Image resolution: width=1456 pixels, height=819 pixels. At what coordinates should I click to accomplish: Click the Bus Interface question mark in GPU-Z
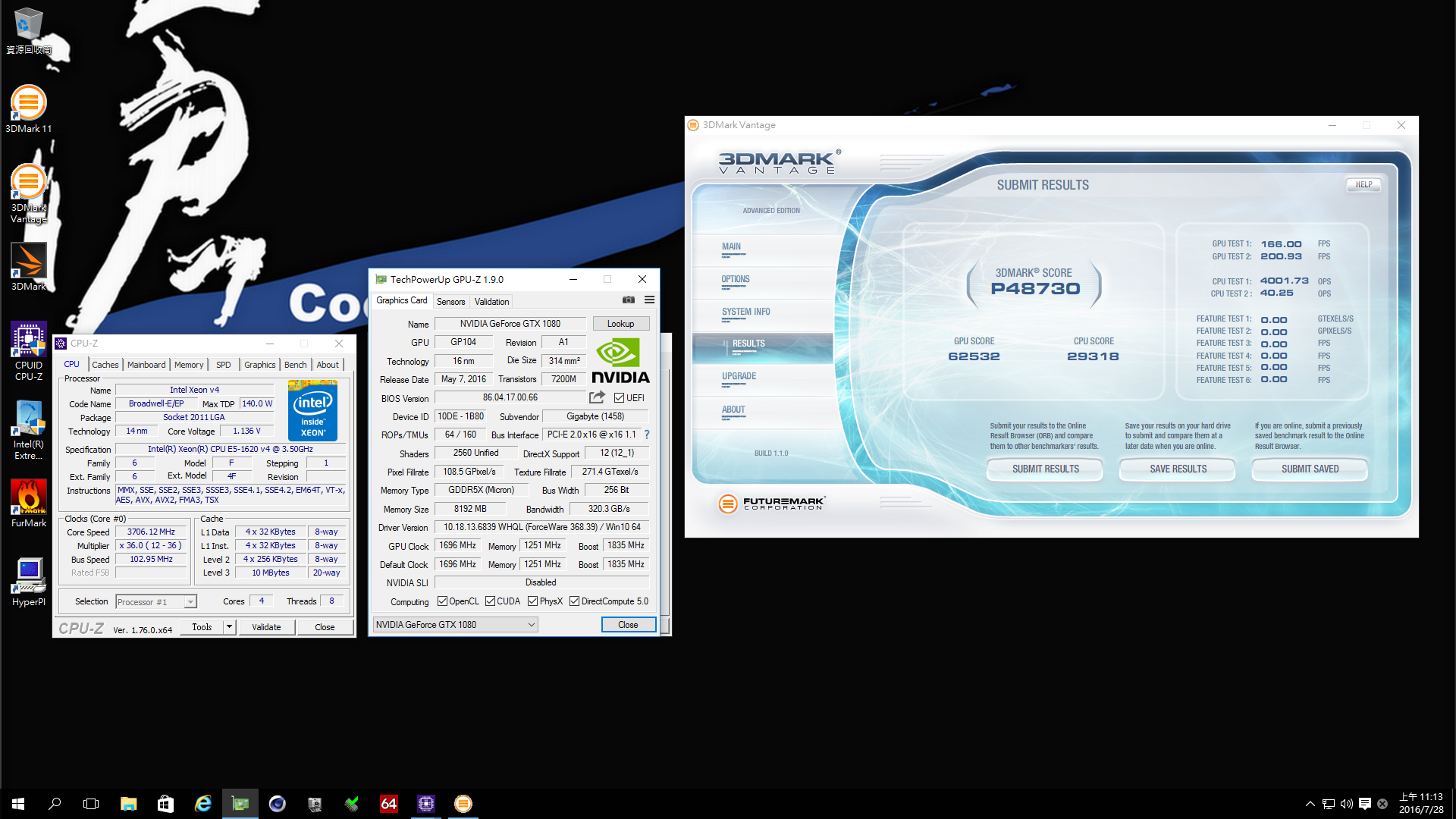pos(647,435)
